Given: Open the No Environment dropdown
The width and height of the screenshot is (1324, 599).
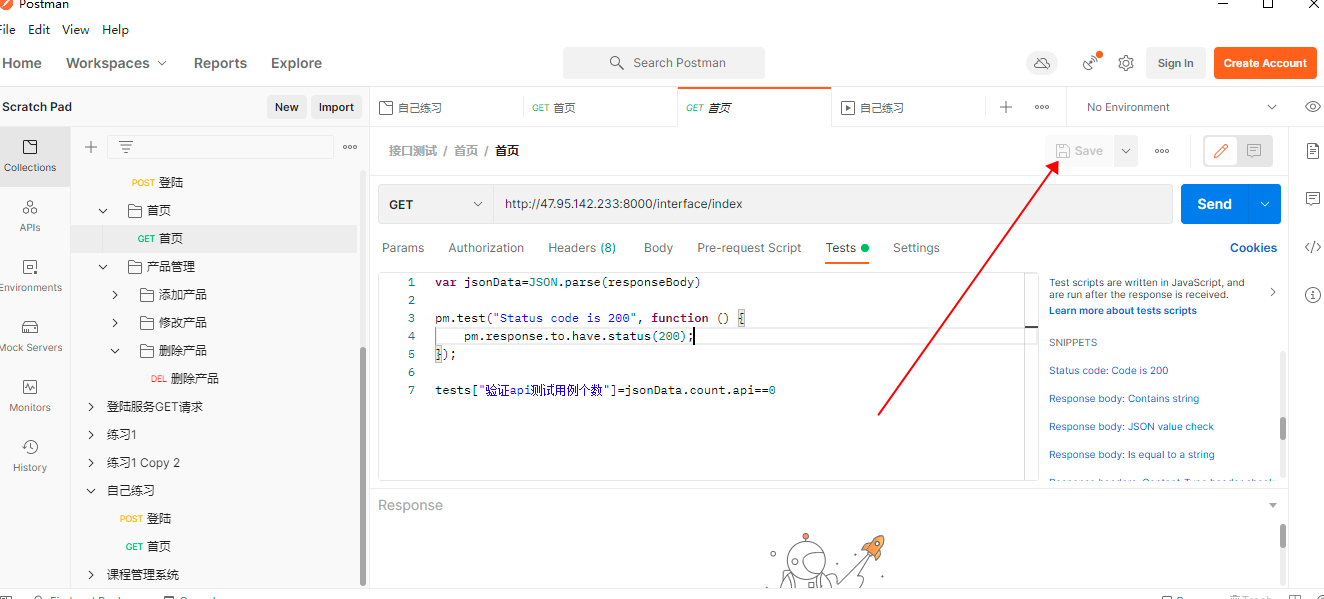Looking at the screenshot, I should (x=1182, y=107).
